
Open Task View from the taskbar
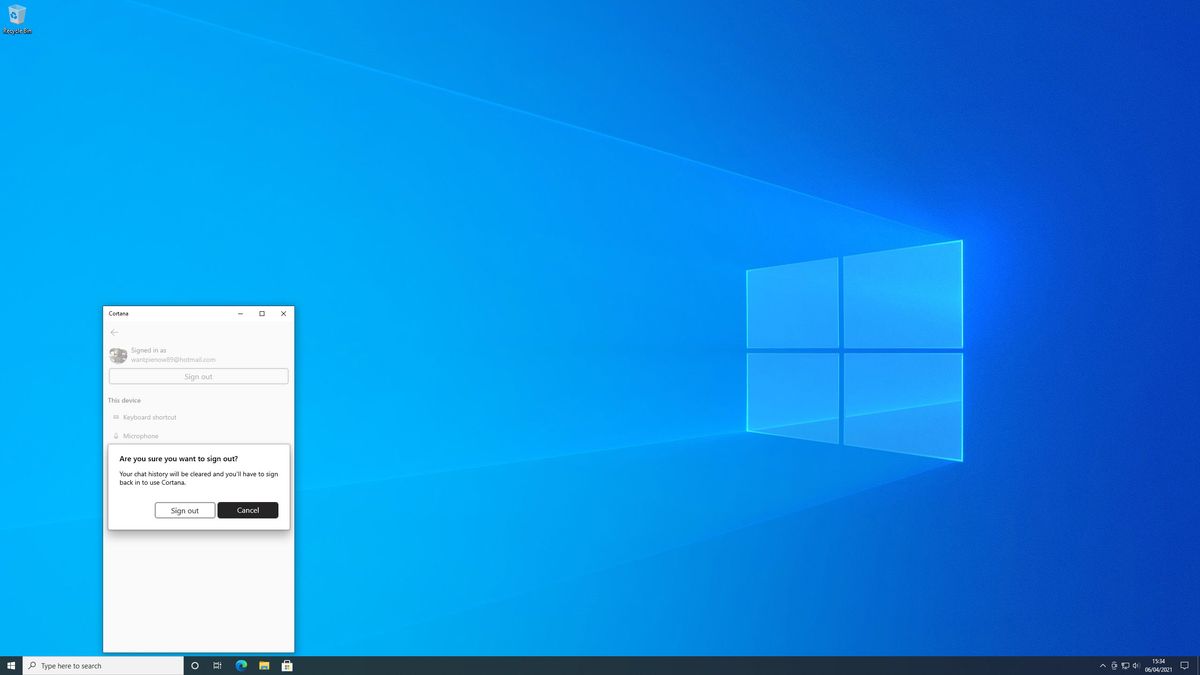point(217,665)
